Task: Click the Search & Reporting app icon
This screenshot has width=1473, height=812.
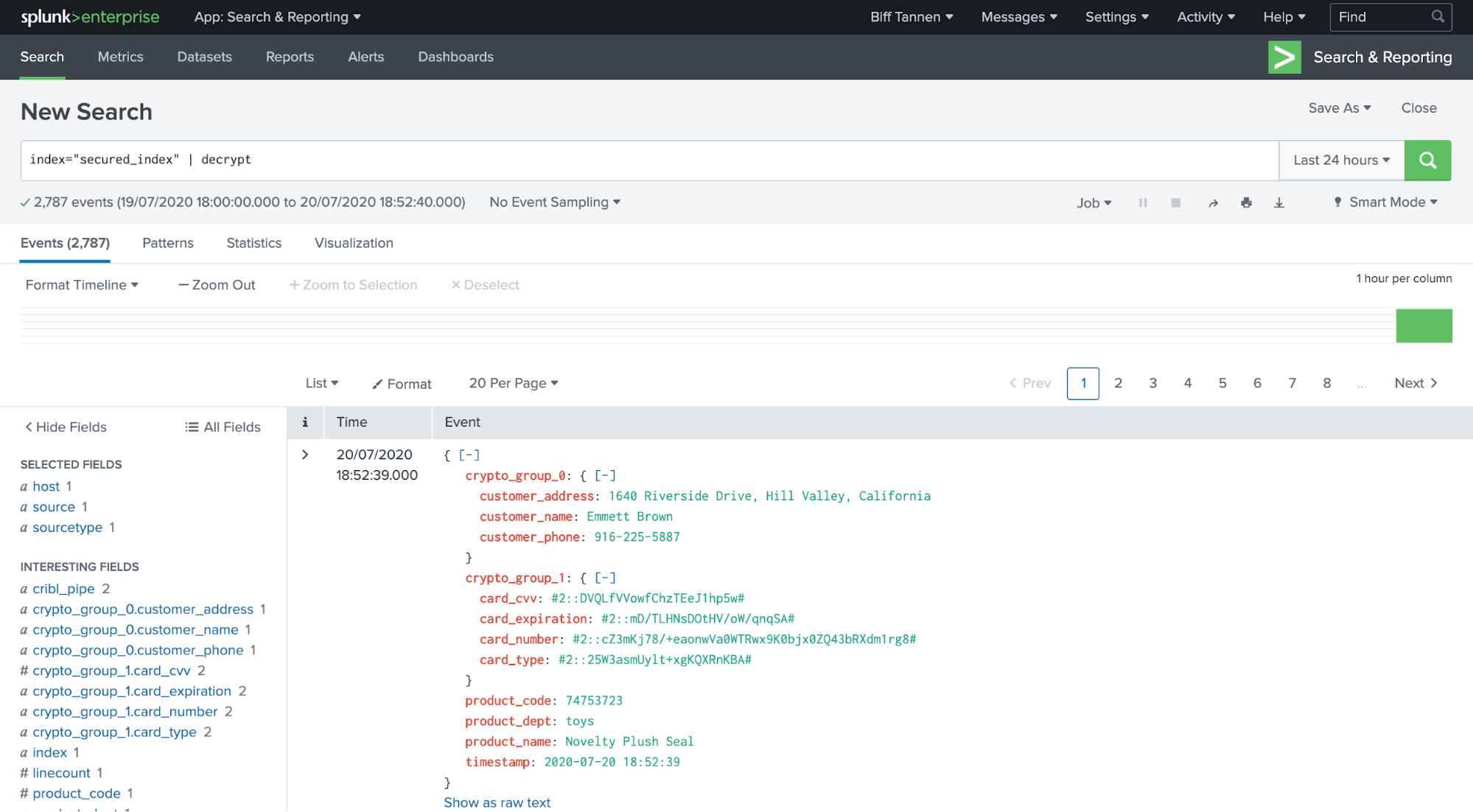Action: [1284, 57]
